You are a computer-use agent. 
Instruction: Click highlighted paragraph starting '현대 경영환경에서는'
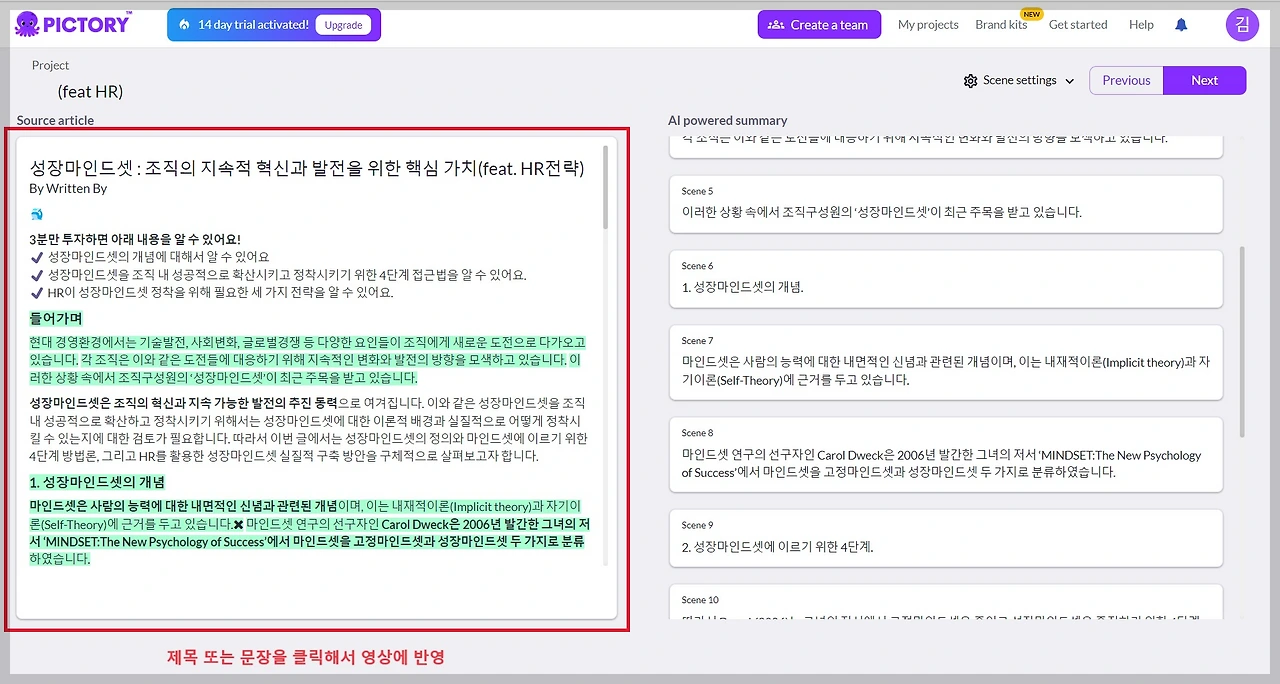pyautogui.click(x=308, y=360)
